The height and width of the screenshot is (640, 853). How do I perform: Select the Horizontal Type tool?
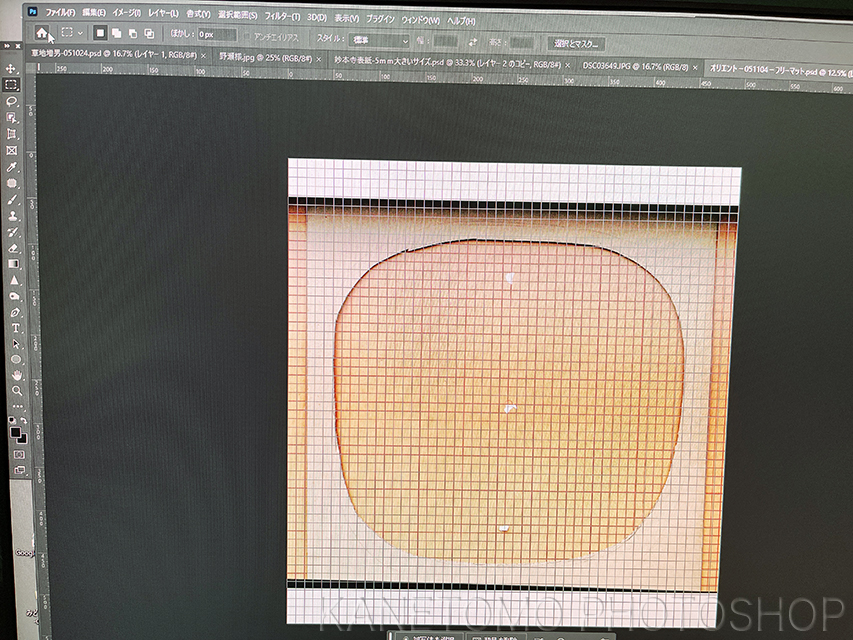tap(15, 328)
